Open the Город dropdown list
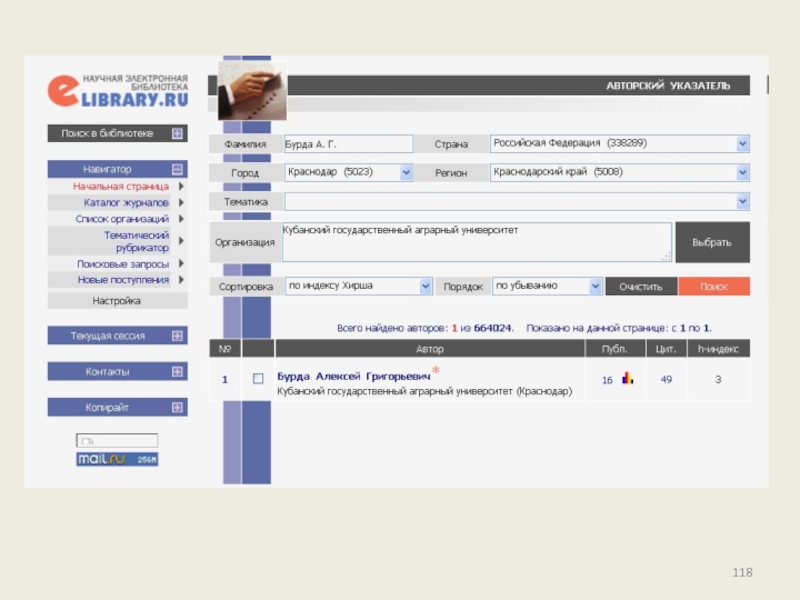This screenshot has height=600, width=800. (x=406, y=172)
